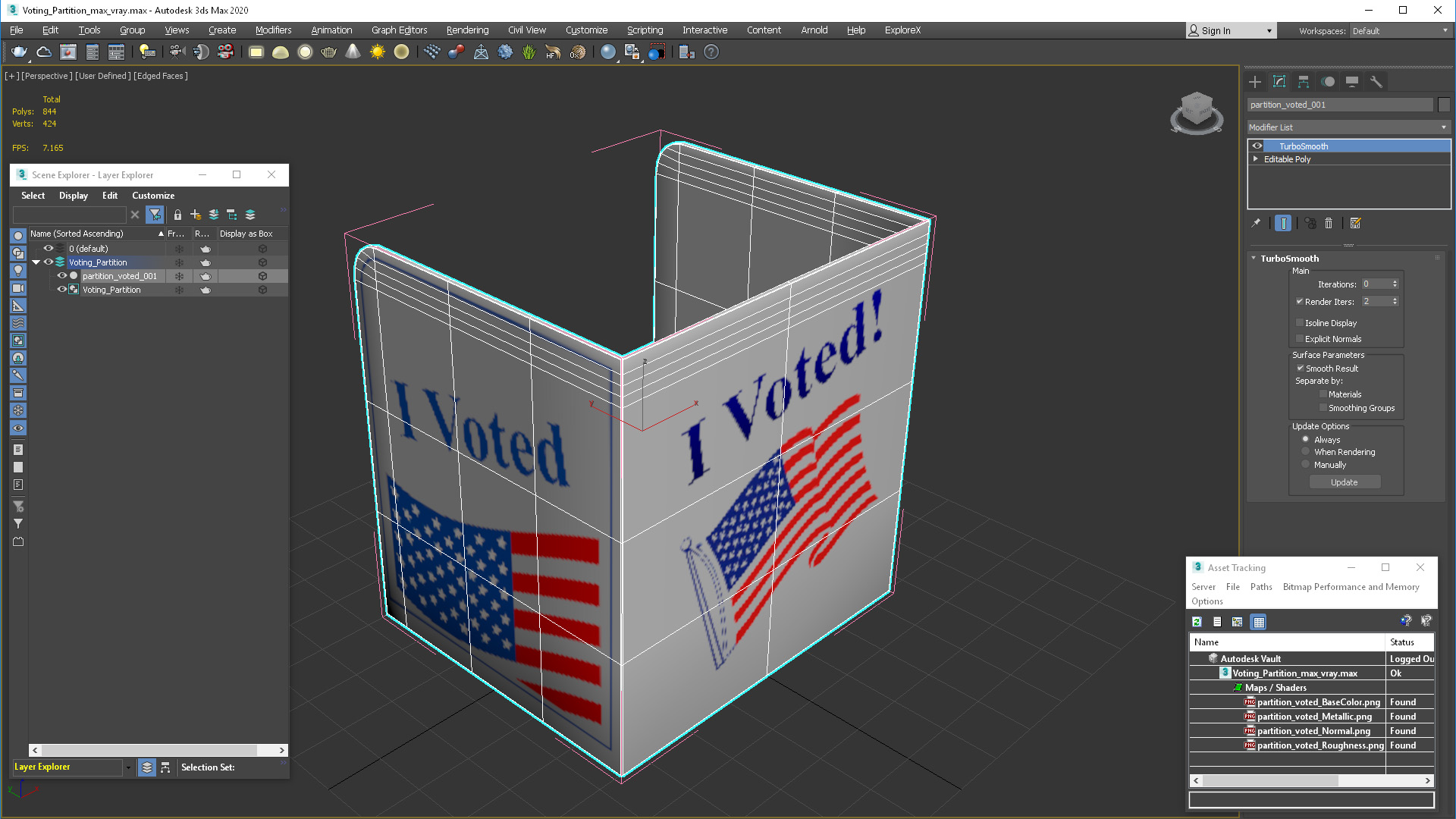Click the Edged Faces viewport label
The width and height of the screenshot is (1456, 819).
tap(161, 76)
